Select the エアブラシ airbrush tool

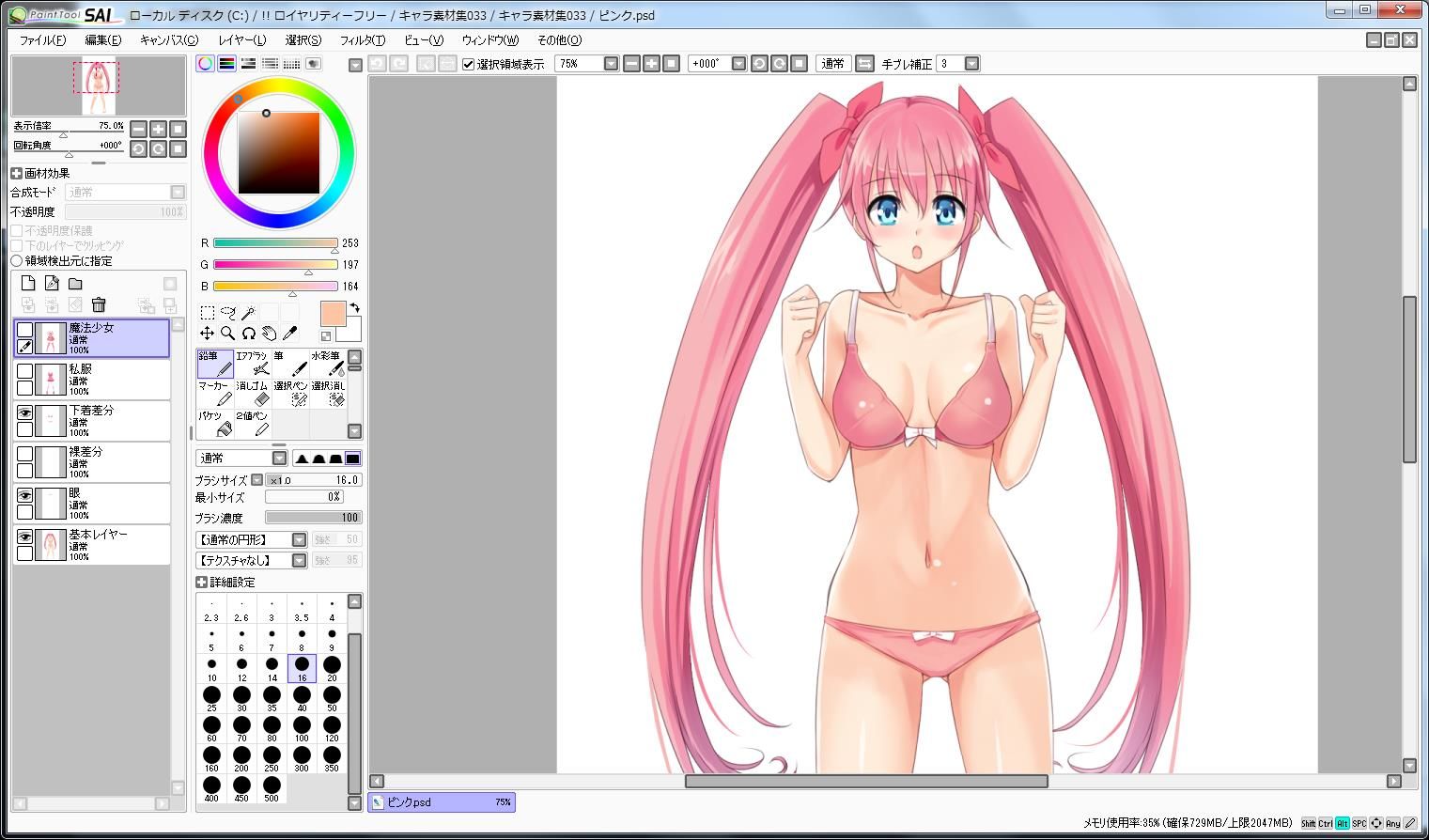tap(253, 364)
